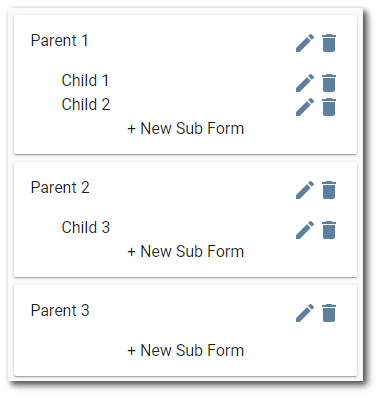
Task: Delete Child 3 with trash icon
Action: [329, 230]
